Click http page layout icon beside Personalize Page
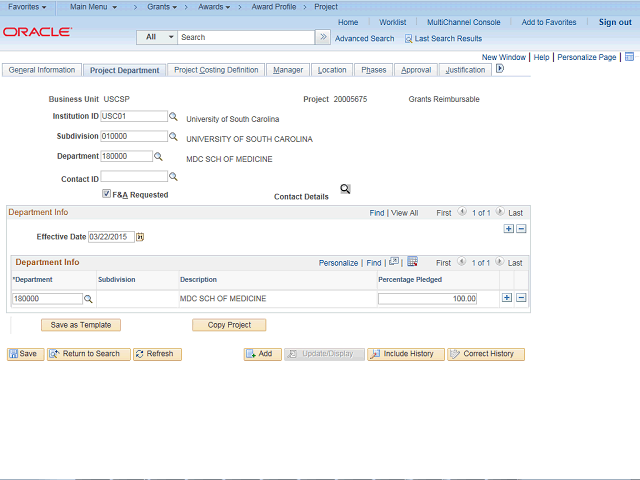 [x=629, y=57]
